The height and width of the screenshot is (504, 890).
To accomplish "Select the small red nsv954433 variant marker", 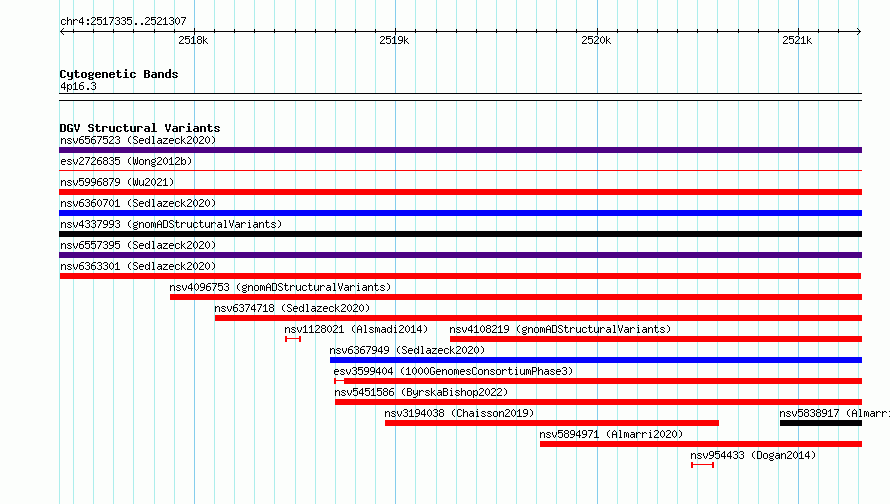I will click(x=702, y=465).
